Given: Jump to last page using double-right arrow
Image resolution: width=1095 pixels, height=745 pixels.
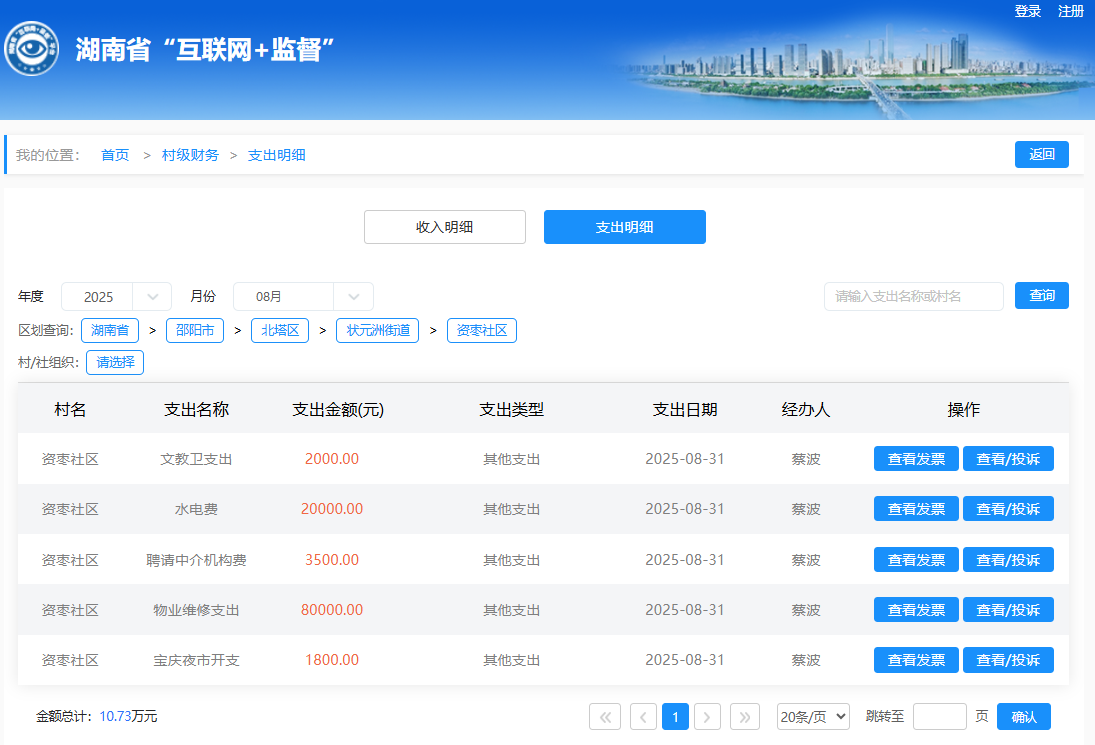Looking at the screenshot, I should point(745,717).
